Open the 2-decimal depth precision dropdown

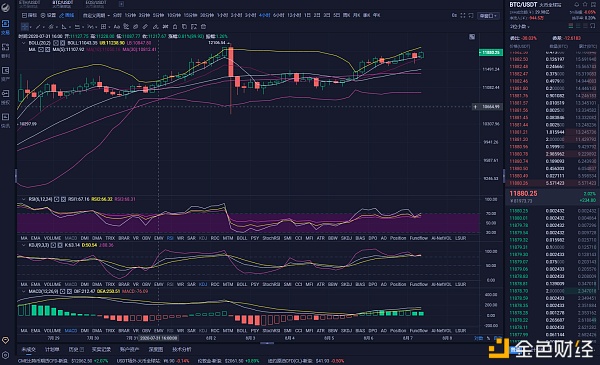click(520, 27)
